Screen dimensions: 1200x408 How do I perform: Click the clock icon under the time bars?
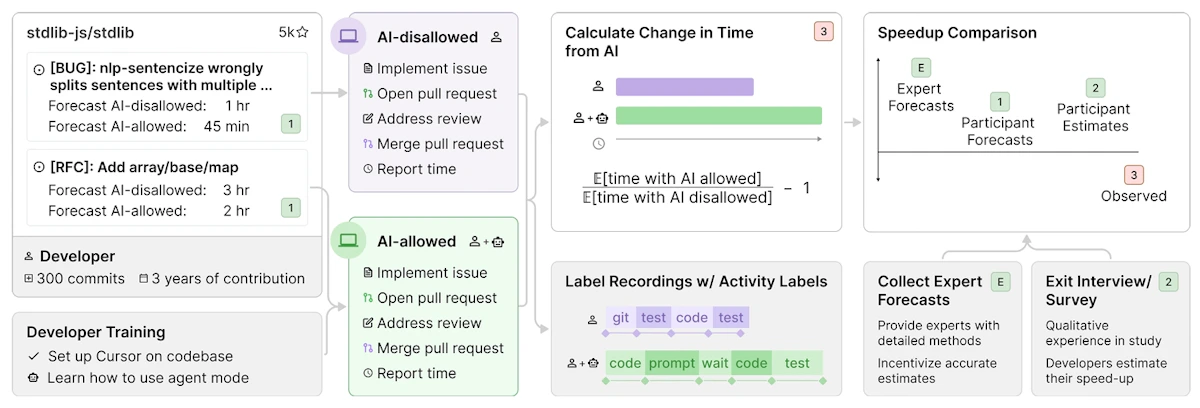point(599,143)
